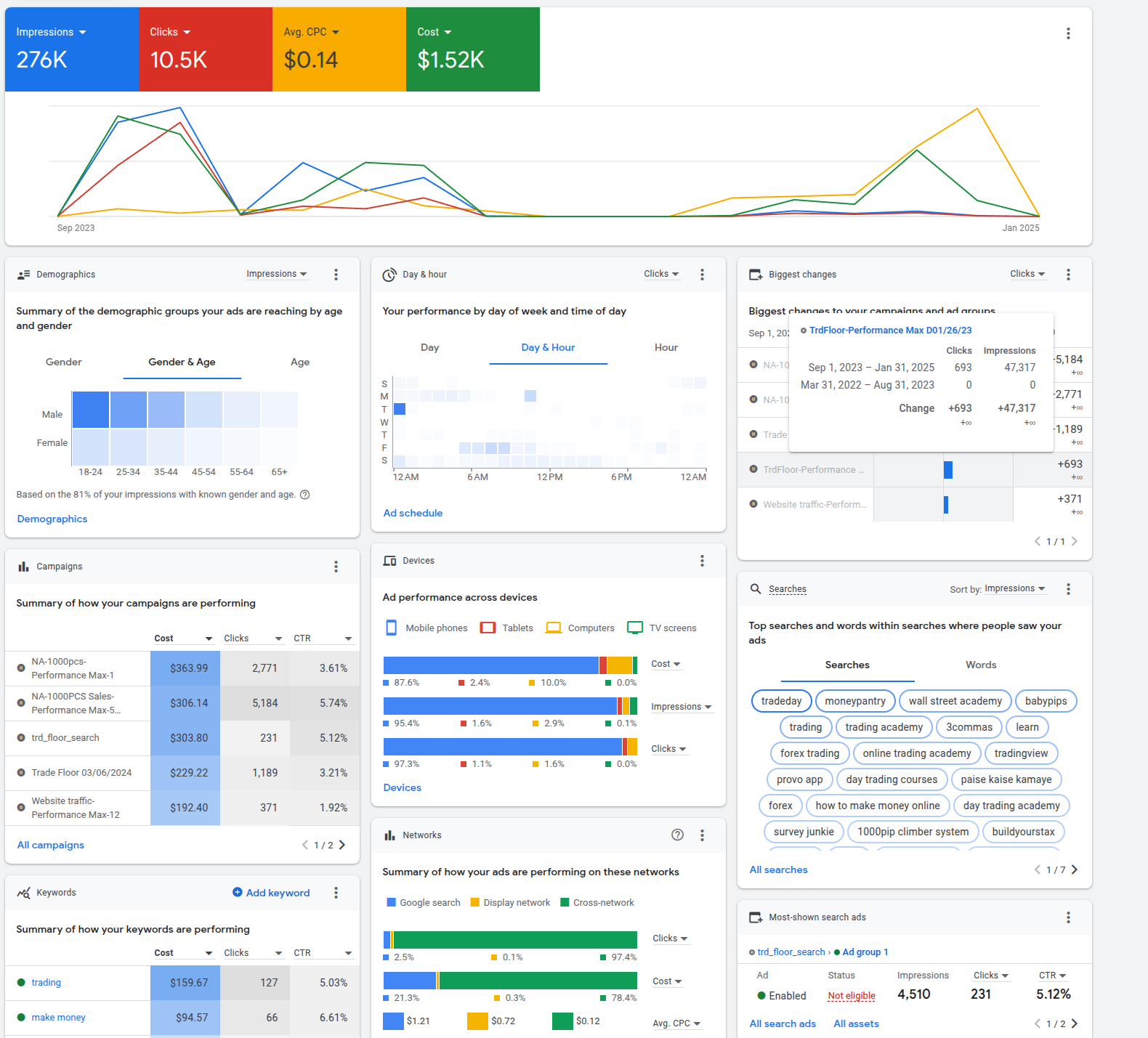The height and width of the screenshot is (1038, 1148).
Task: Click the demographics info question mark icon
Action: tap(305, 495)
